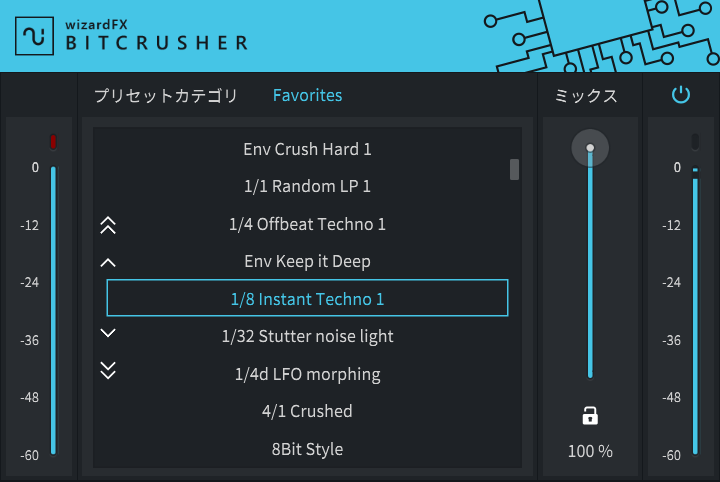Go to previous preset with up chevron

point(108,263)
